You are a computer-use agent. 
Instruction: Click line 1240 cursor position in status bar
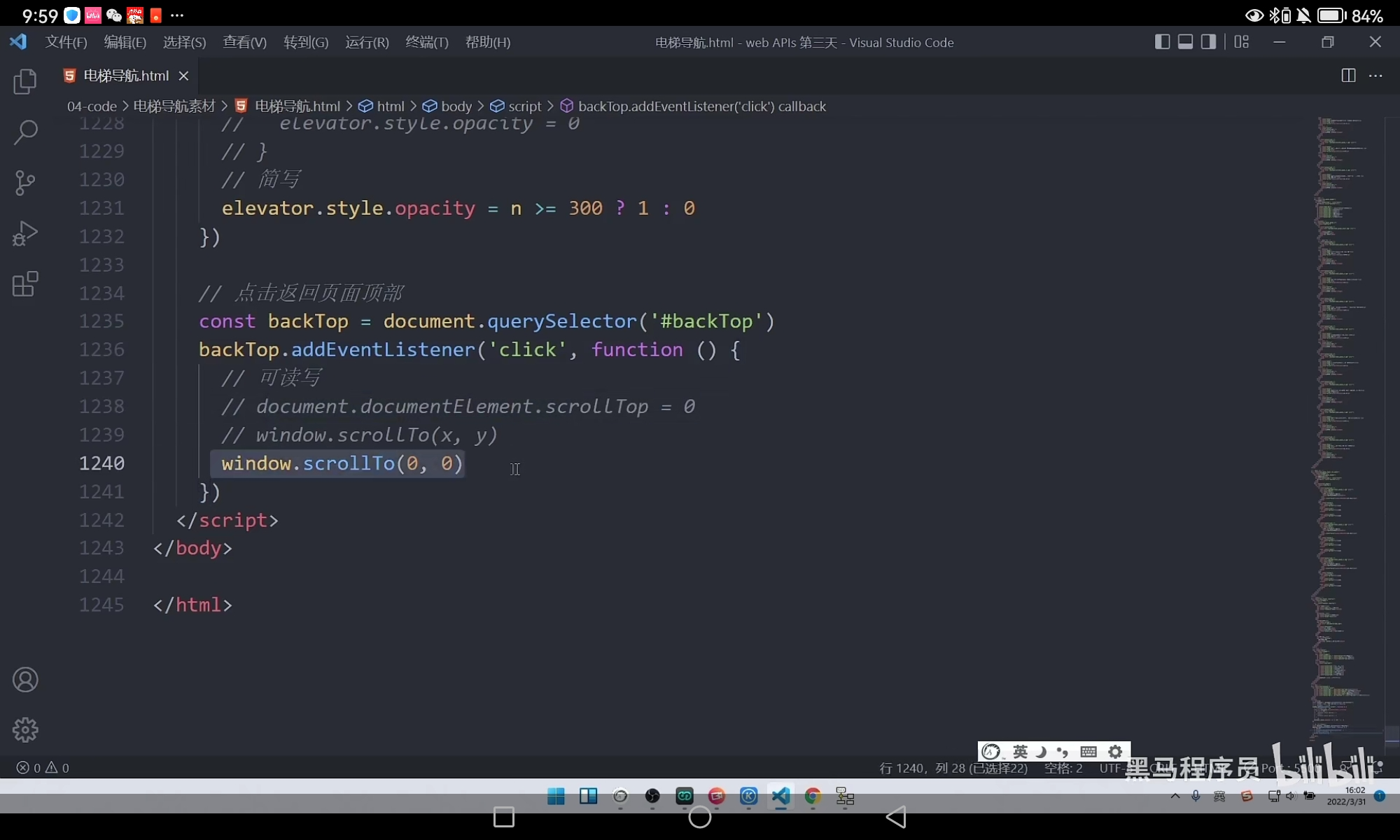click(953, 769)
